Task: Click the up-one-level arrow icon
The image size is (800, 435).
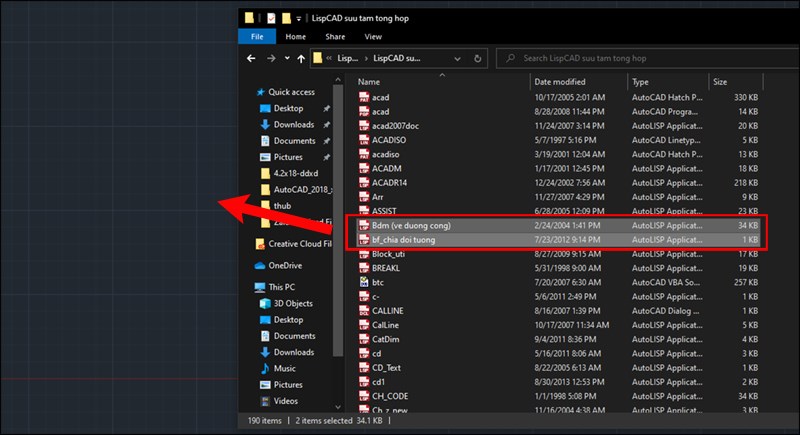Action: point(301,59)
